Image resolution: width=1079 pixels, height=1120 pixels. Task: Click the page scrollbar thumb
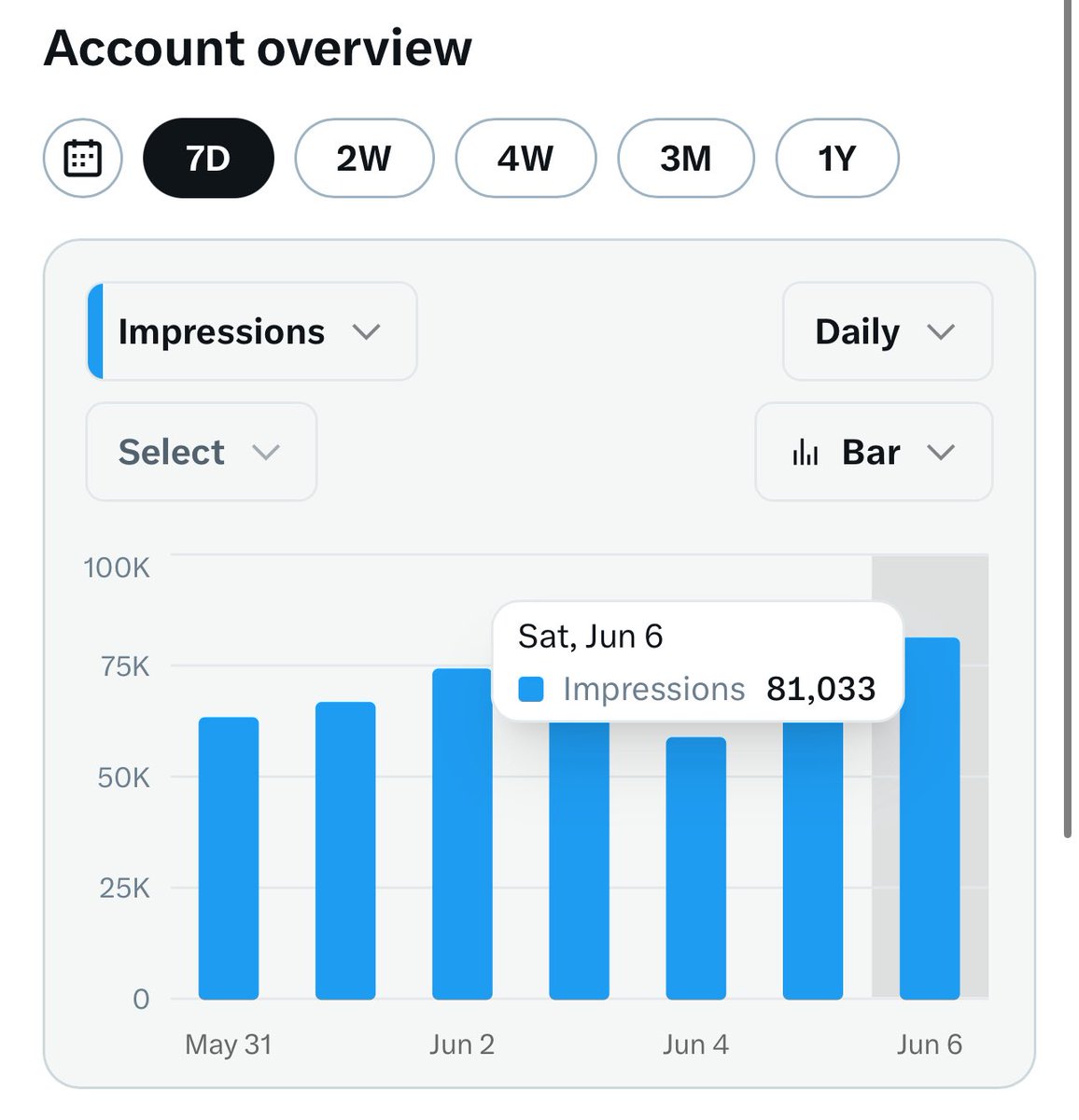click(1070, 420)
